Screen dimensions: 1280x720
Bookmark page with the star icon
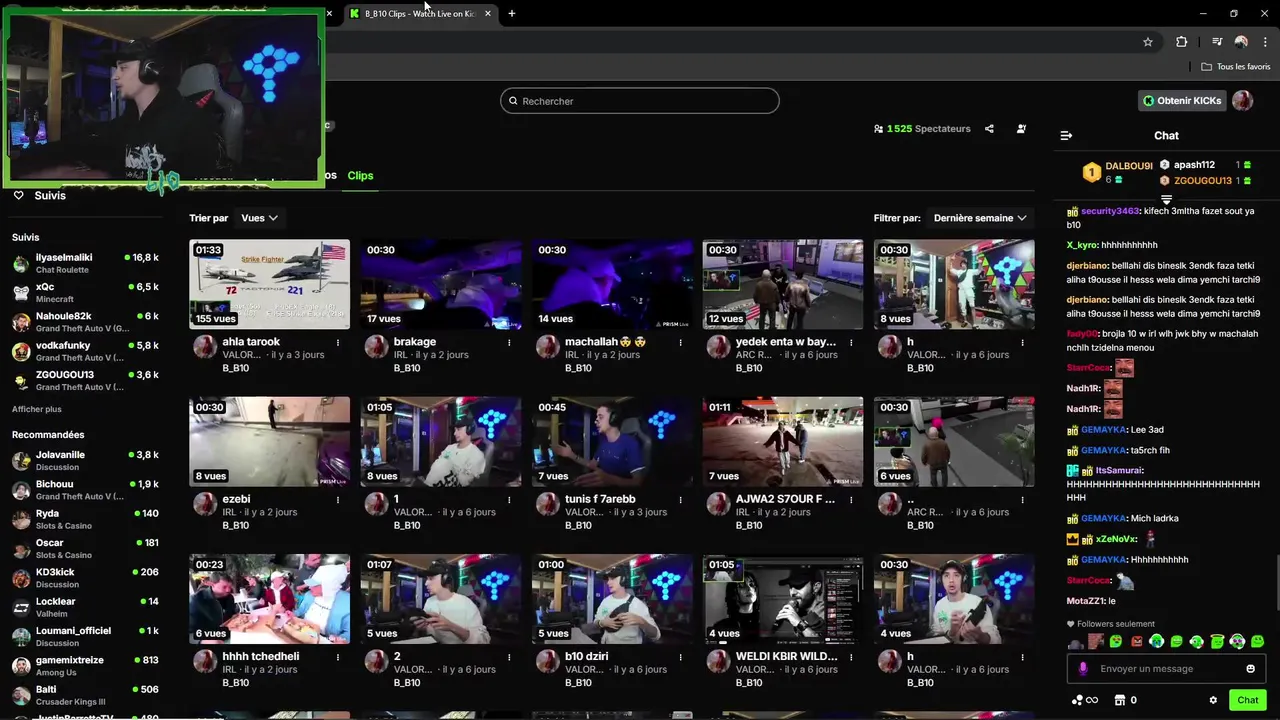[1148, 42]
